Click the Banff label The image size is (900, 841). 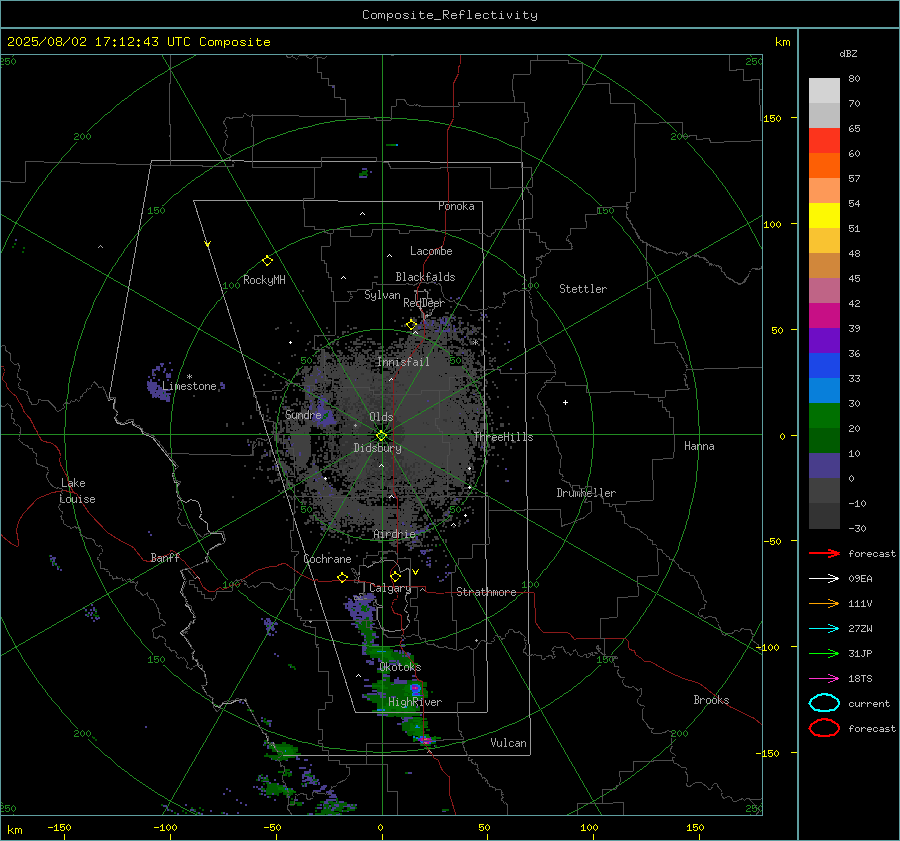point(165,557)
